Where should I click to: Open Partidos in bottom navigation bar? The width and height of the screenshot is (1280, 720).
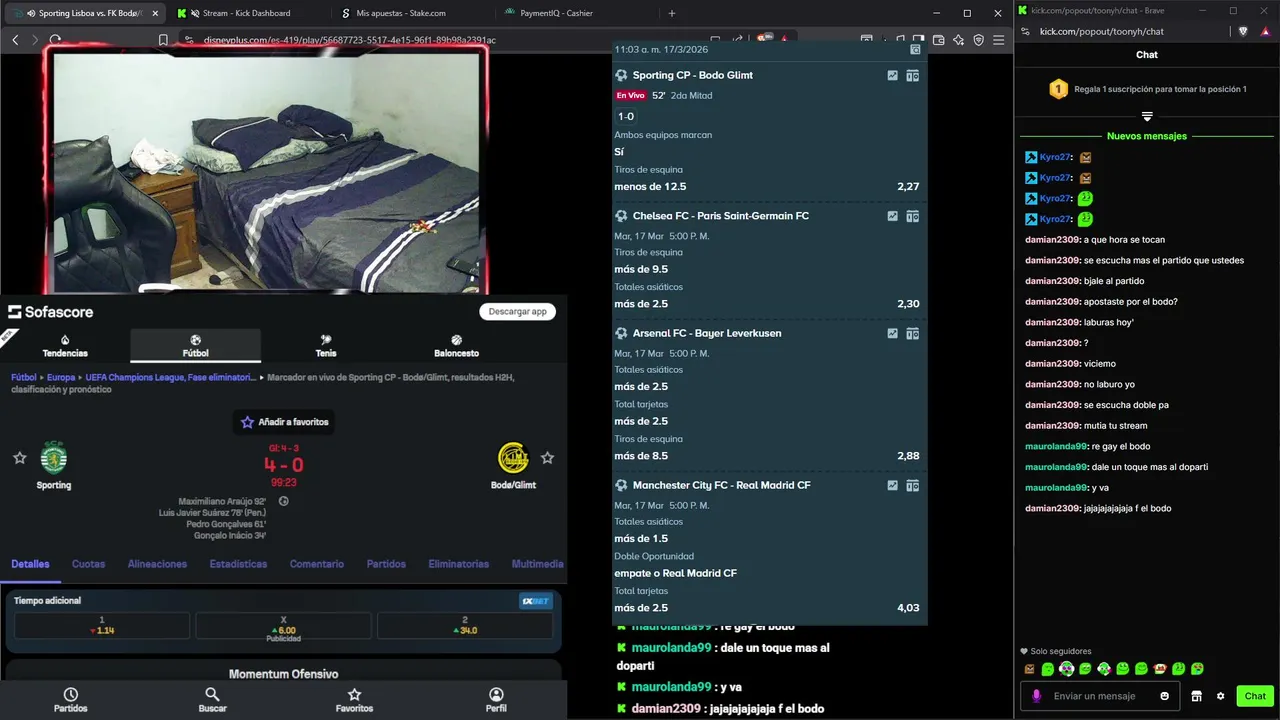click(71, 700)
